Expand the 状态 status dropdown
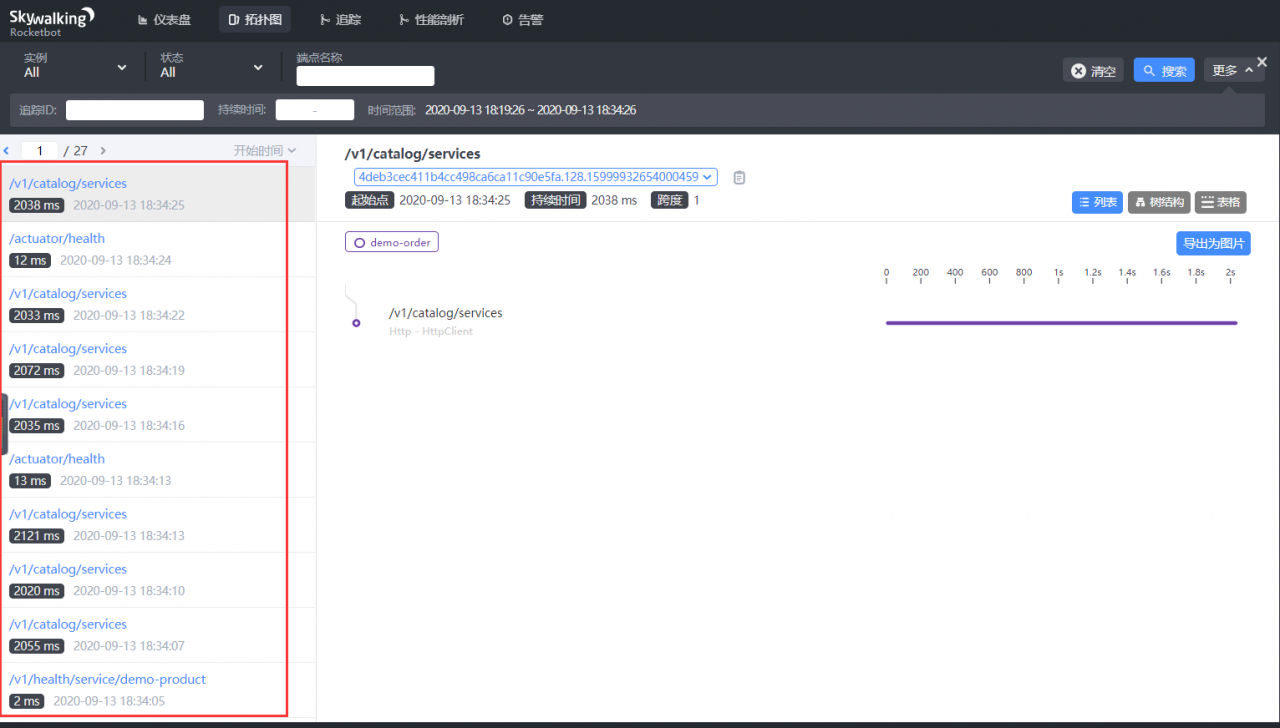This screenshot has width=1280, height=728. (x=212, y=66)
